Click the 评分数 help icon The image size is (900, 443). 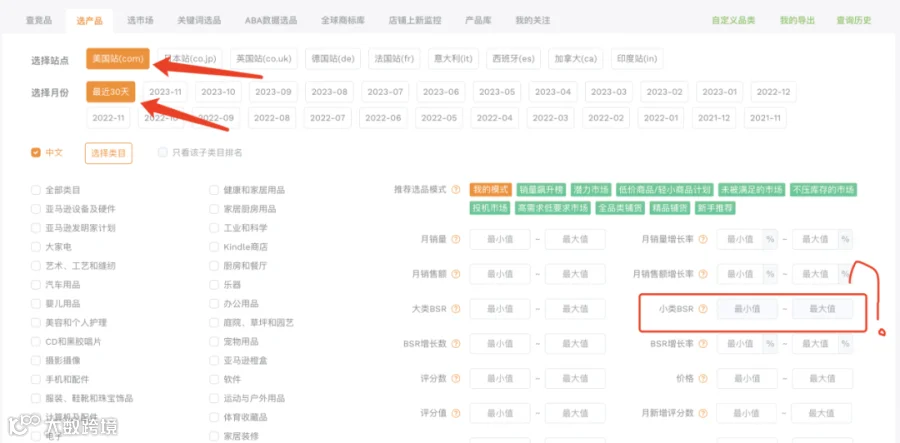456,379
